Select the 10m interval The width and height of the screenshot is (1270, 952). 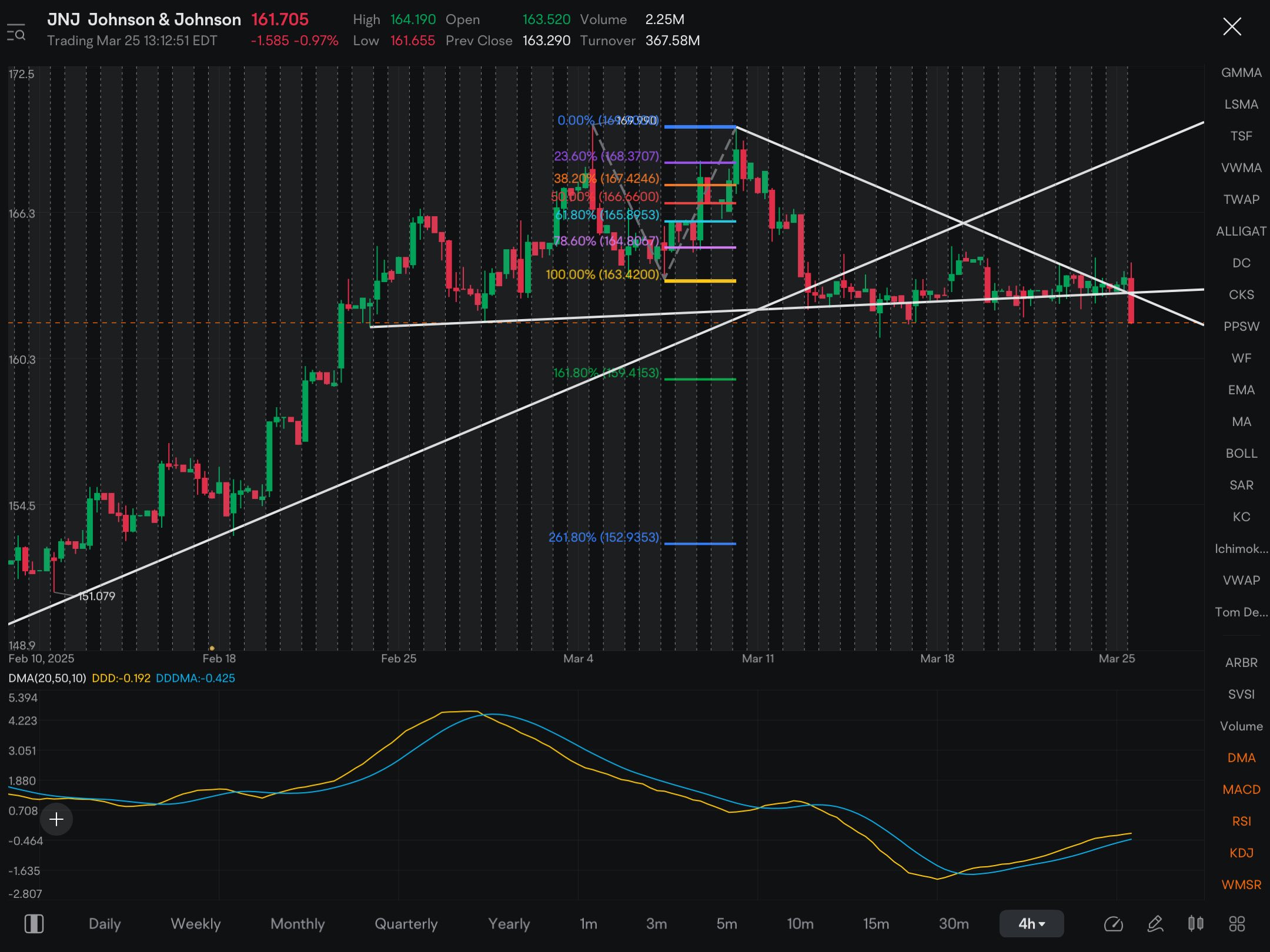pyautogui.click(x=800, y=924)
